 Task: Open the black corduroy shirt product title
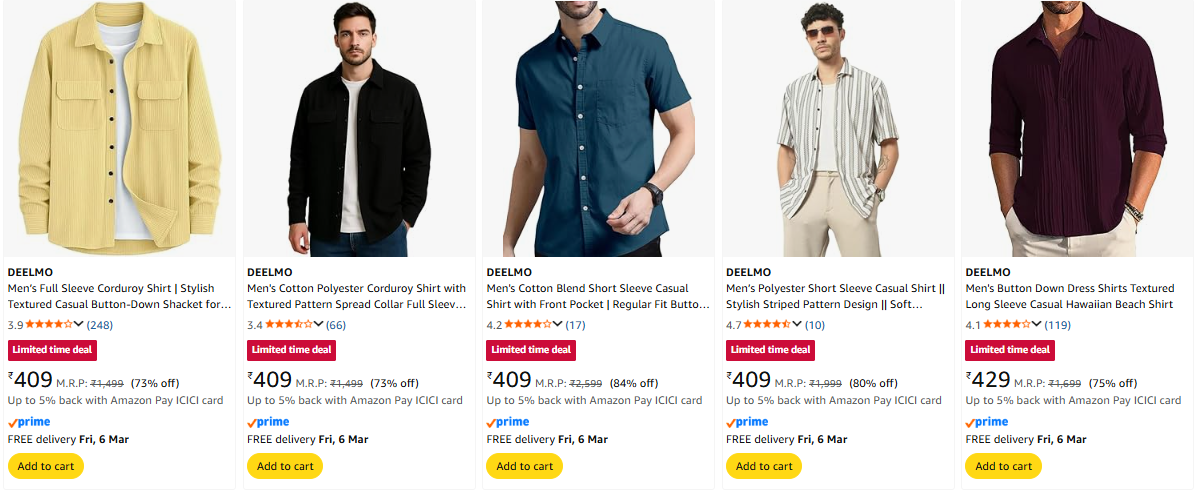click(x=356, y=296)
